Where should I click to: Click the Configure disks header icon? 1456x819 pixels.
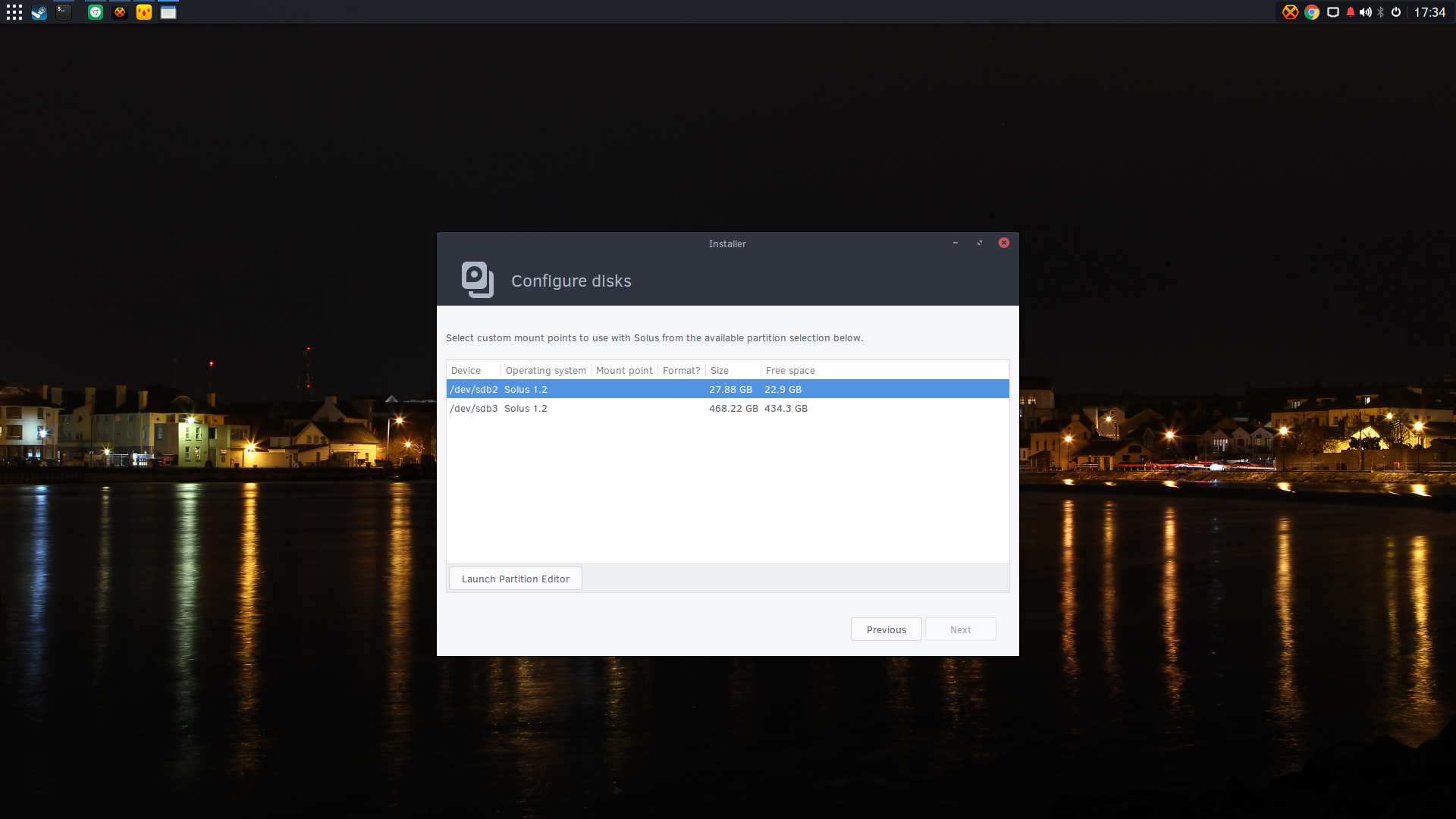tap(478, 280)
